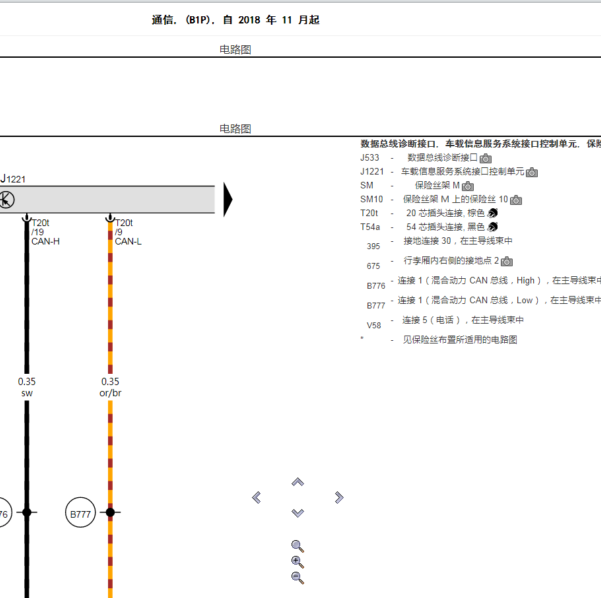Click the first 电路图 heading
This screenshot has height=598, width=601.
(235, 49)
